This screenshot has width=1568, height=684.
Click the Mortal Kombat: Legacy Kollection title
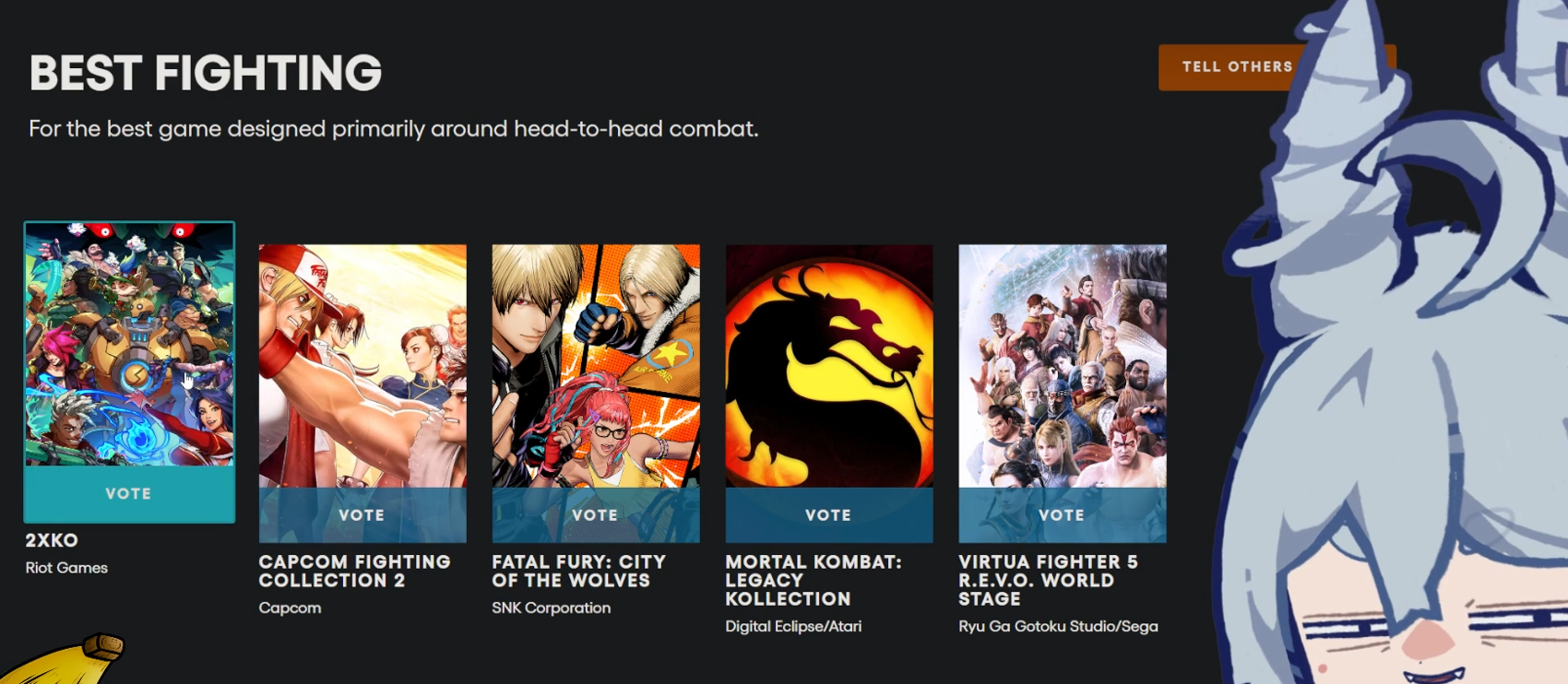coord(813,580)
